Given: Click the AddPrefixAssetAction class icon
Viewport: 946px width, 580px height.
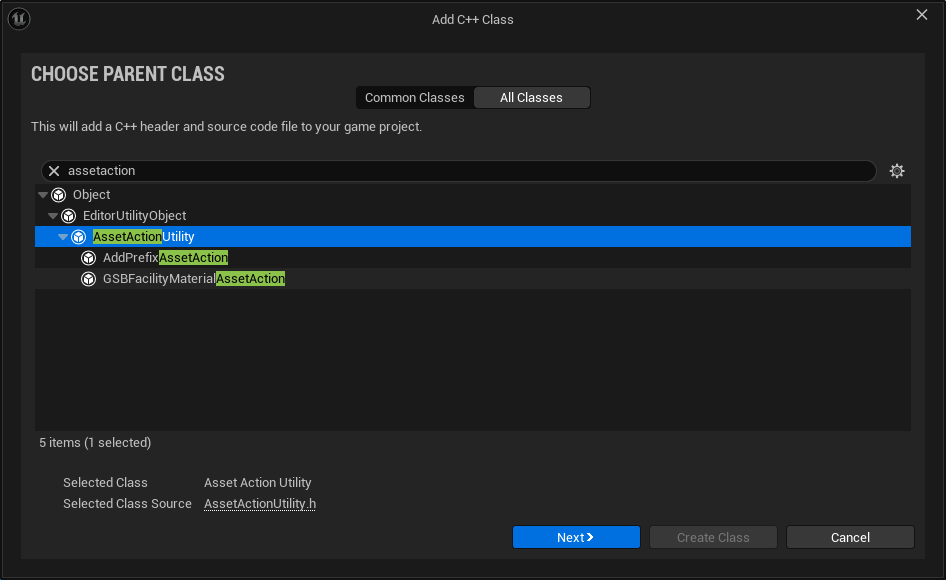Looking at the screenshot, I should [x=89, y=258].
